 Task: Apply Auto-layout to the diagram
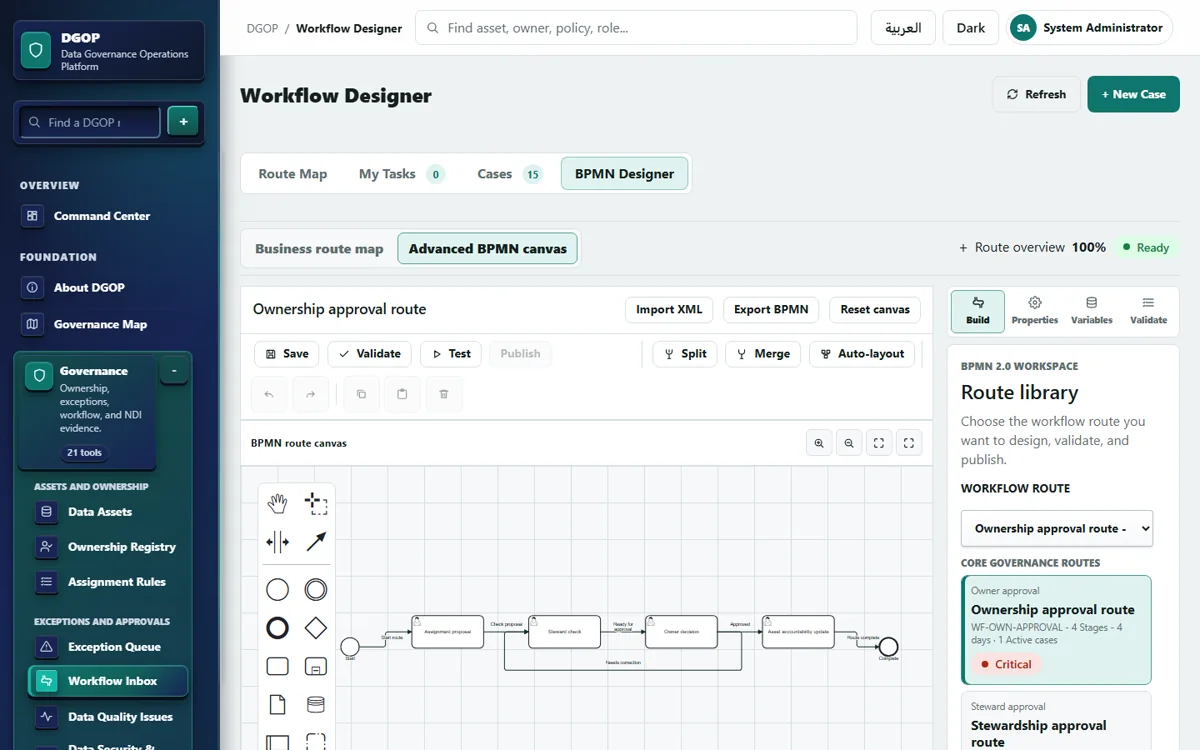862,354
